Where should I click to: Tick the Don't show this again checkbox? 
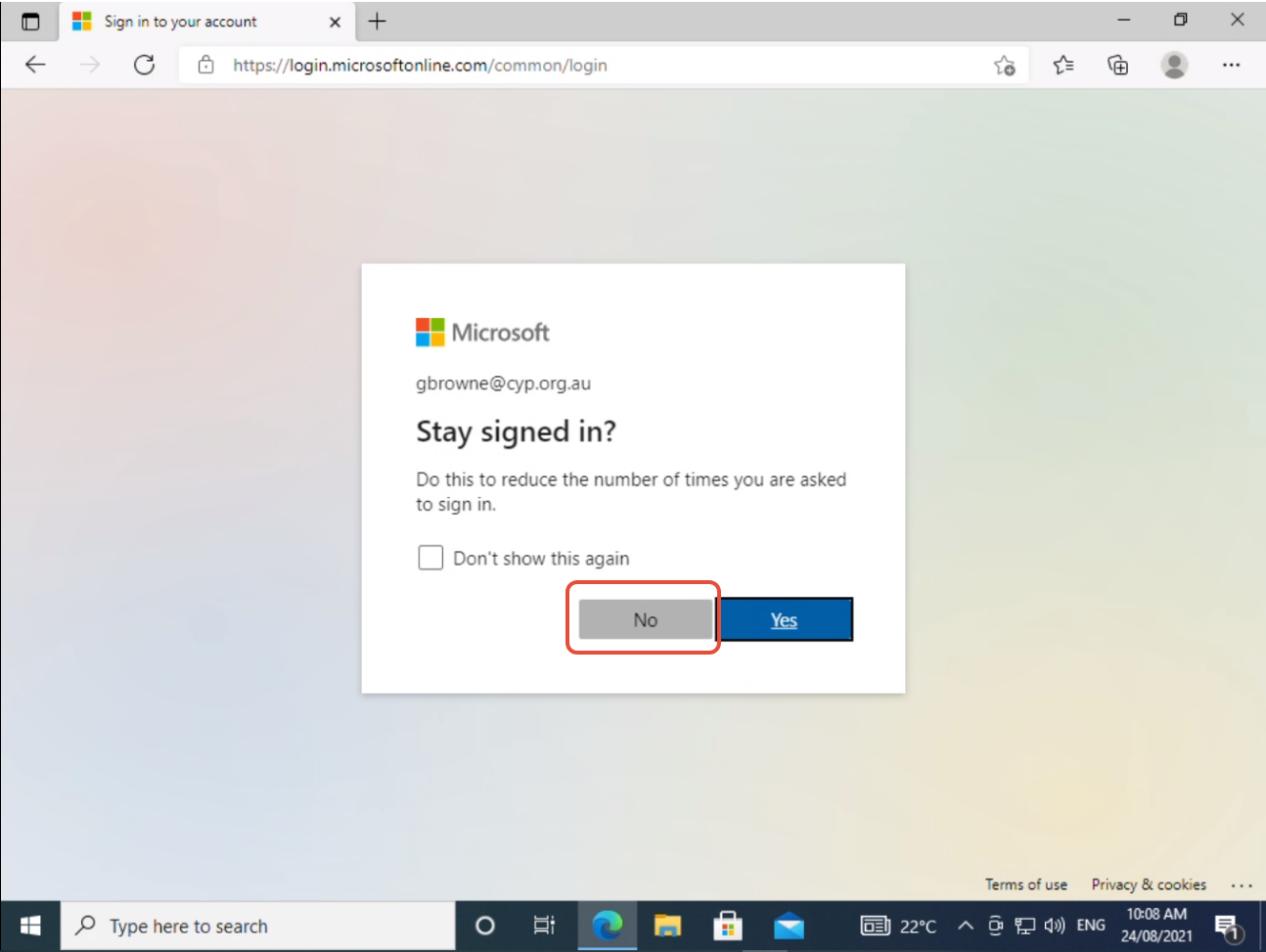click(430, 558)
